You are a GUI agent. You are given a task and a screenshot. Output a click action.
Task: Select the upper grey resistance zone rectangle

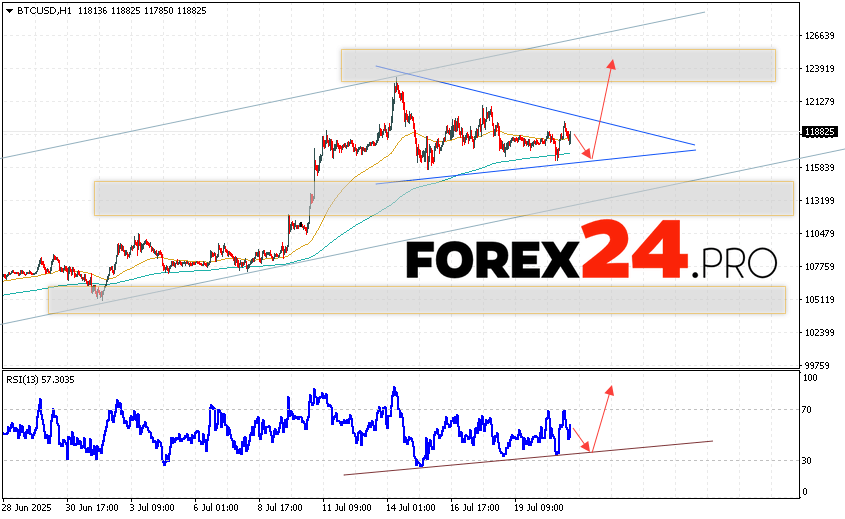[x=557, y=65]
